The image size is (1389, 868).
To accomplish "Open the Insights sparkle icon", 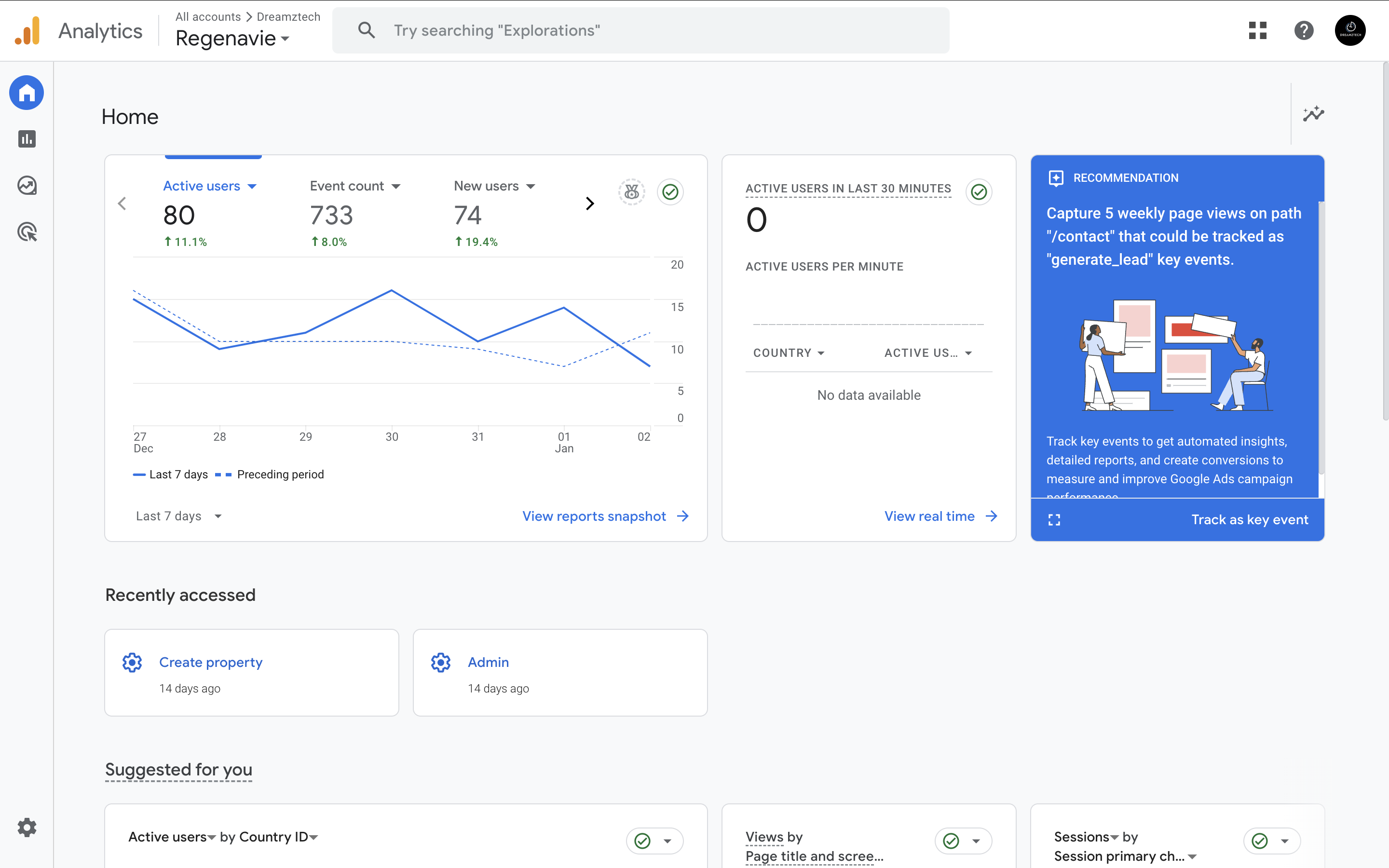I will coord(1313,114).
